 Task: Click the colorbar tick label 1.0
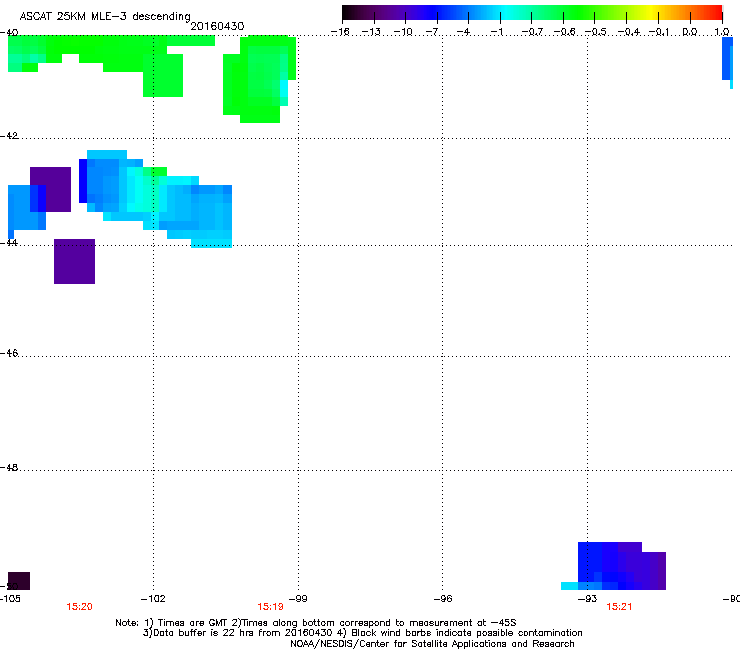(722, 32)
